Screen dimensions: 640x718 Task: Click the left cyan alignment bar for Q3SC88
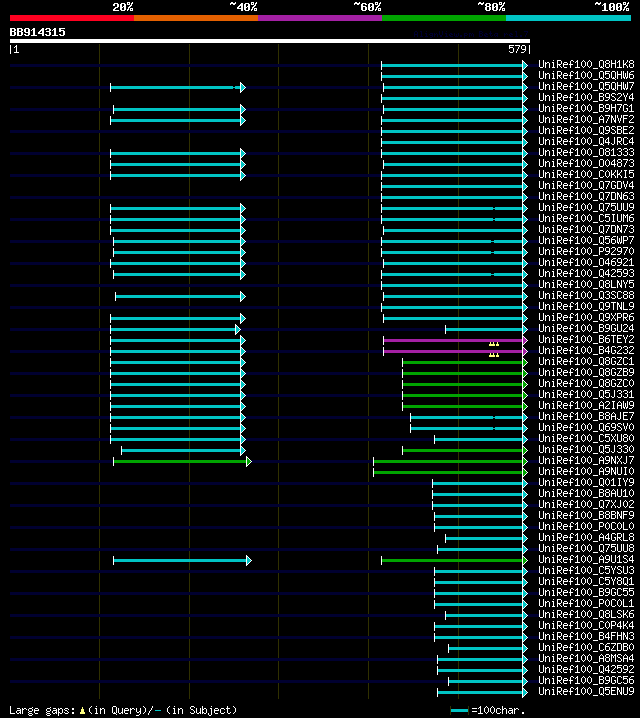tap(180, 296)
